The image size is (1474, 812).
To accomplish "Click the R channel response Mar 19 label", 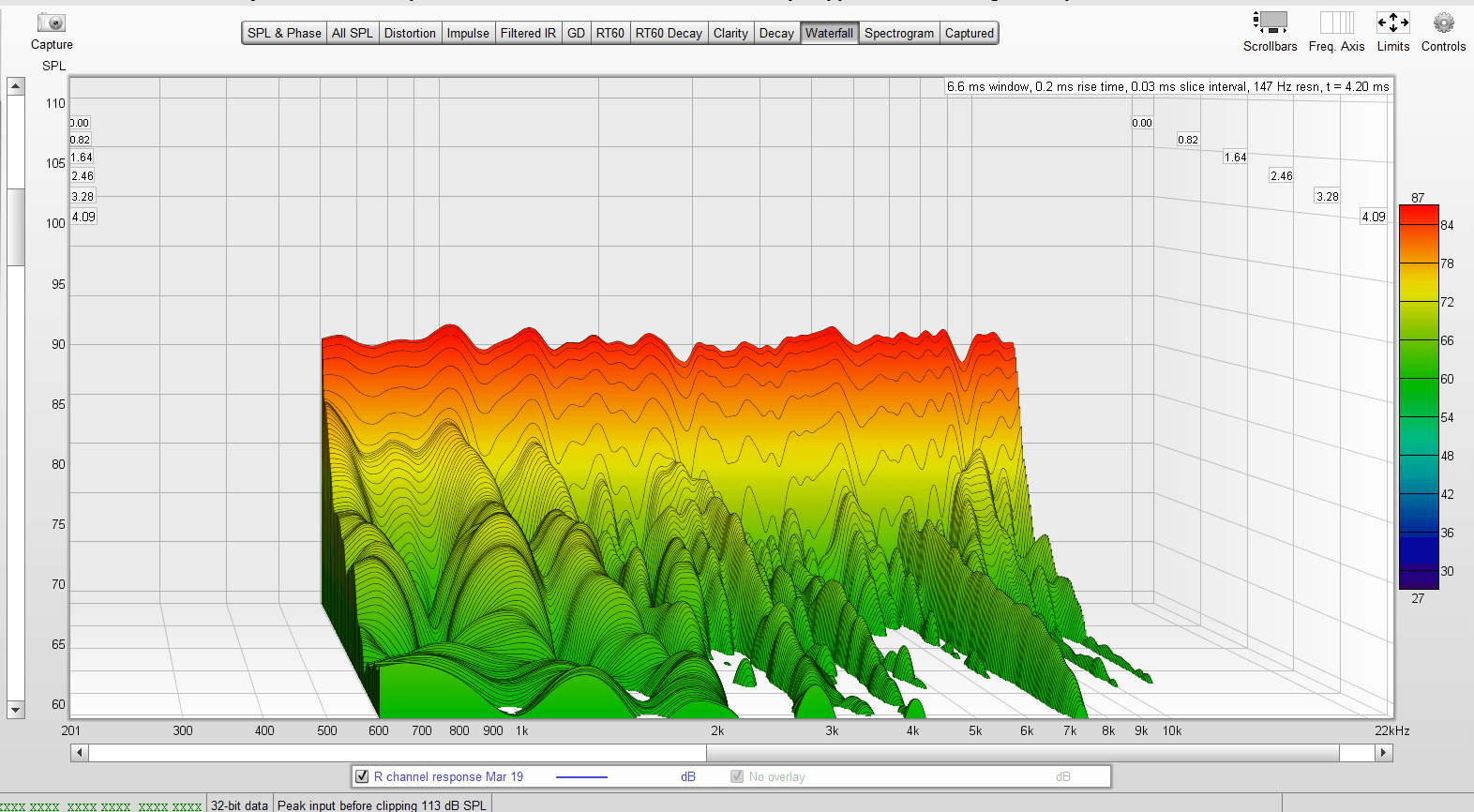I will pyautogui.click(x=448, y=776).
